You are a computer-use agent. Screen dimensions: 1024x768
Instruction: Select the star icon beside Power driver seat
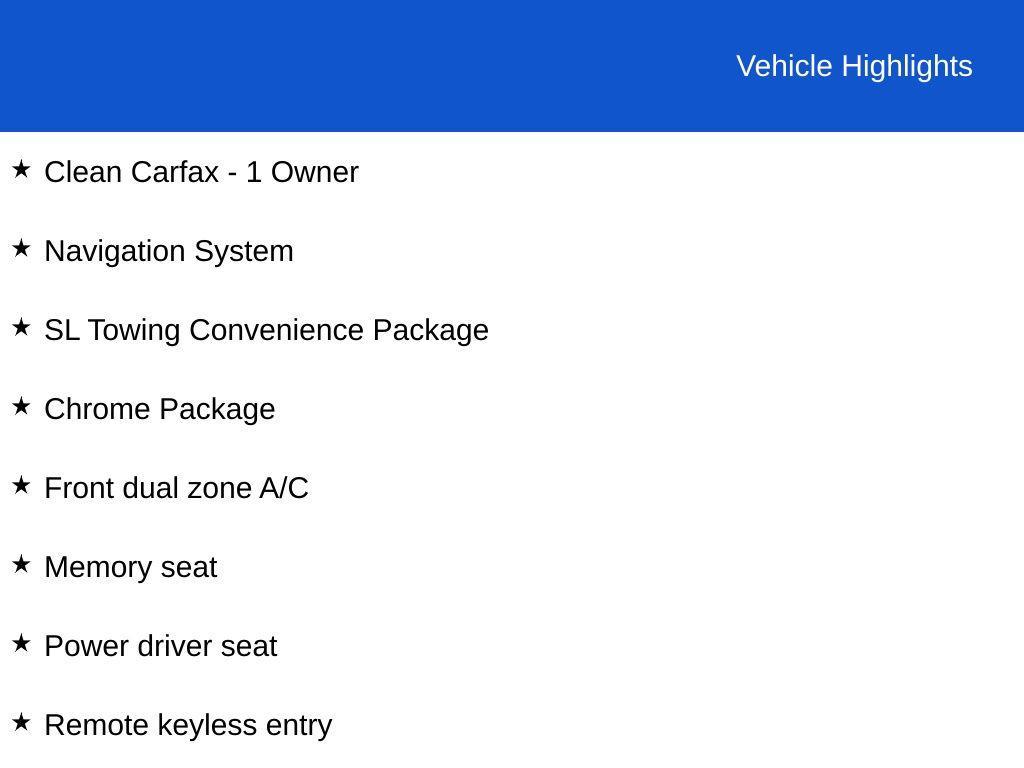coord(21,644)
